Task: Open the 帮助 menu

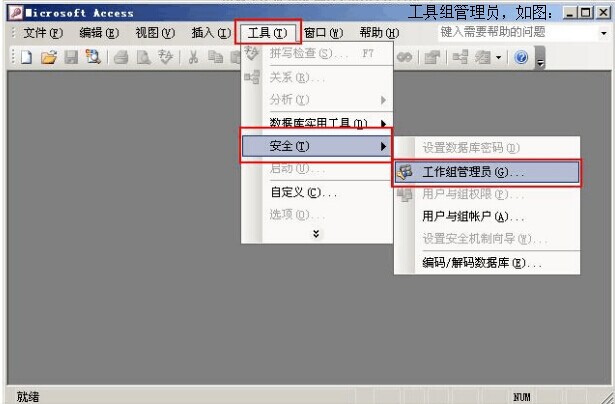Action: [378, 33]
